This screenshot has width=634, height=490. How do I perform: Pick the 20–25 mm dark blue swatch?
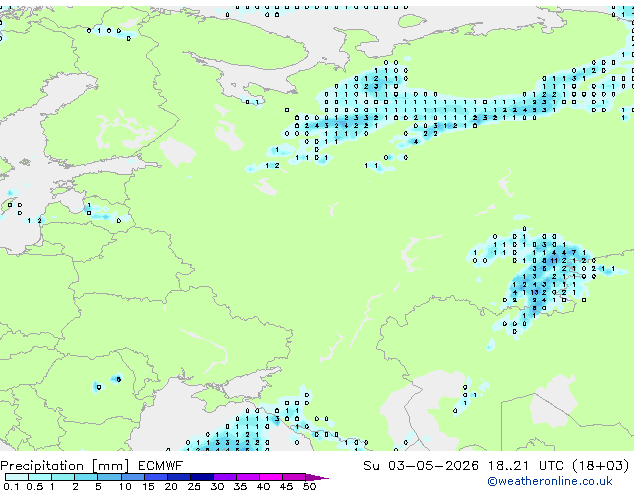click(179, 477)
